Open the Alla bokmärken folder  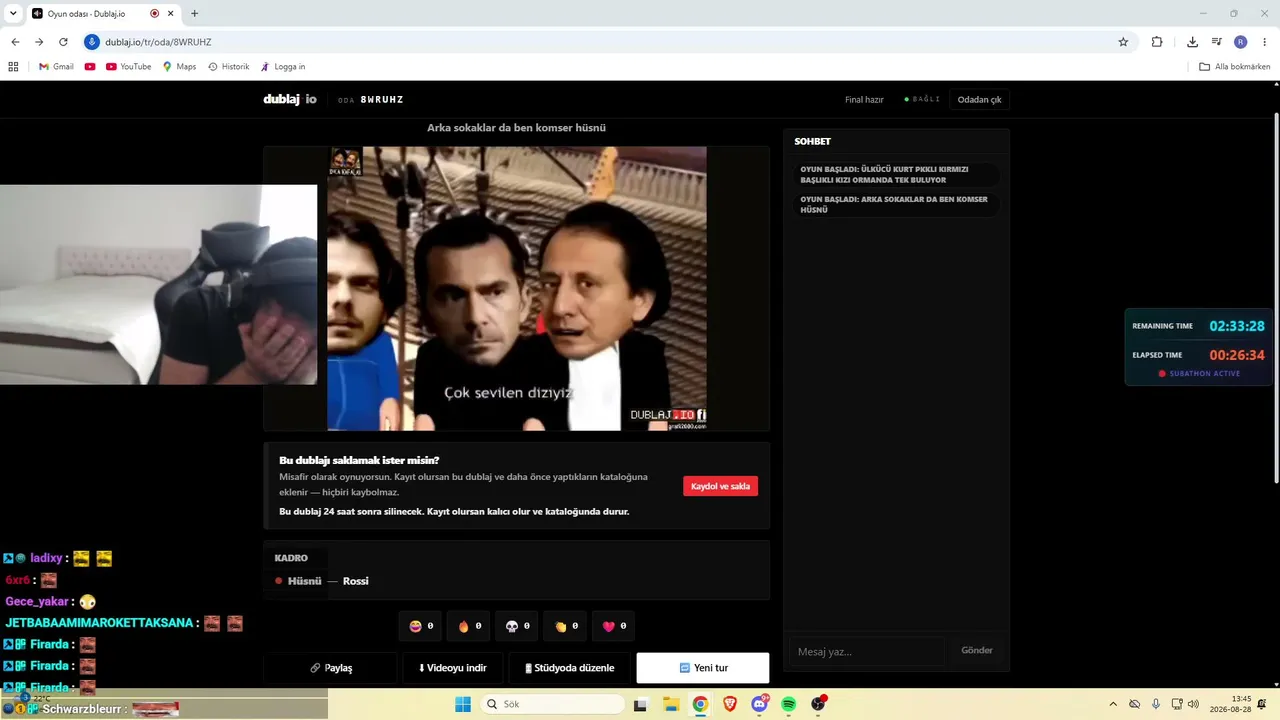coord(1235,67)
